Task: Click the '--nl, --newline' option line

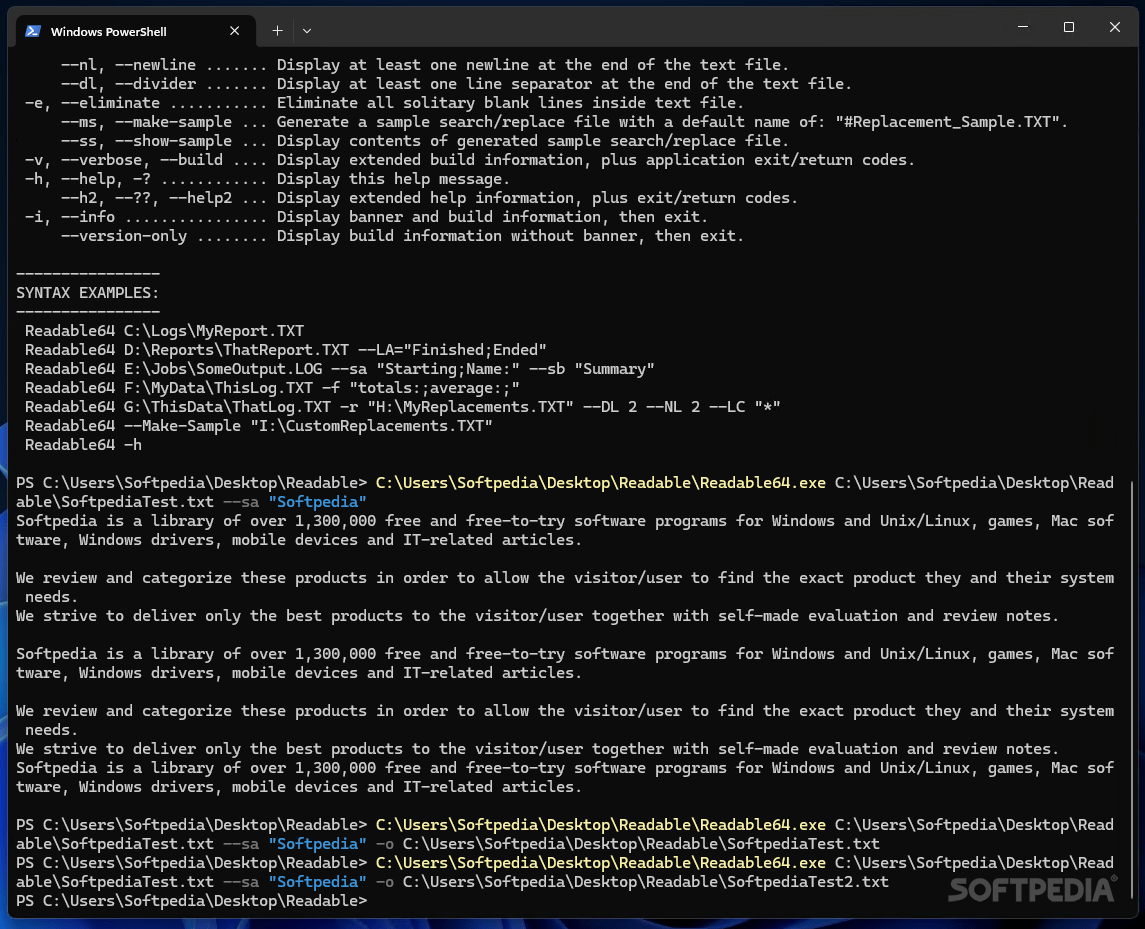Action: pos(425,65)
